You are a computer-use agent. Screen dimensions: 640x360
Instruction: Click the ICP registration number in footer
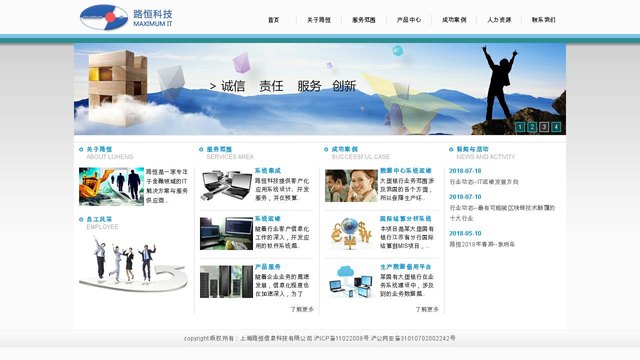click(342, 338)
